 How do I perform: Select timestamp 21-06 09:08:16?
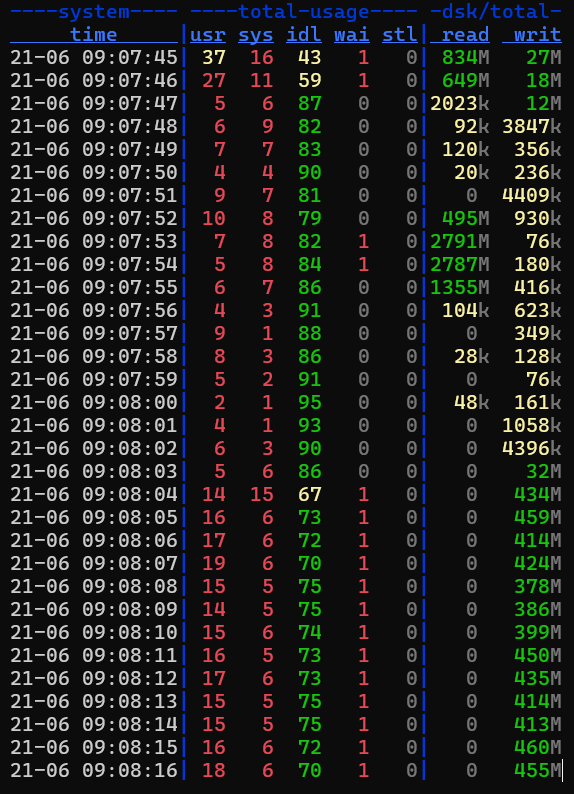point(94,770)
